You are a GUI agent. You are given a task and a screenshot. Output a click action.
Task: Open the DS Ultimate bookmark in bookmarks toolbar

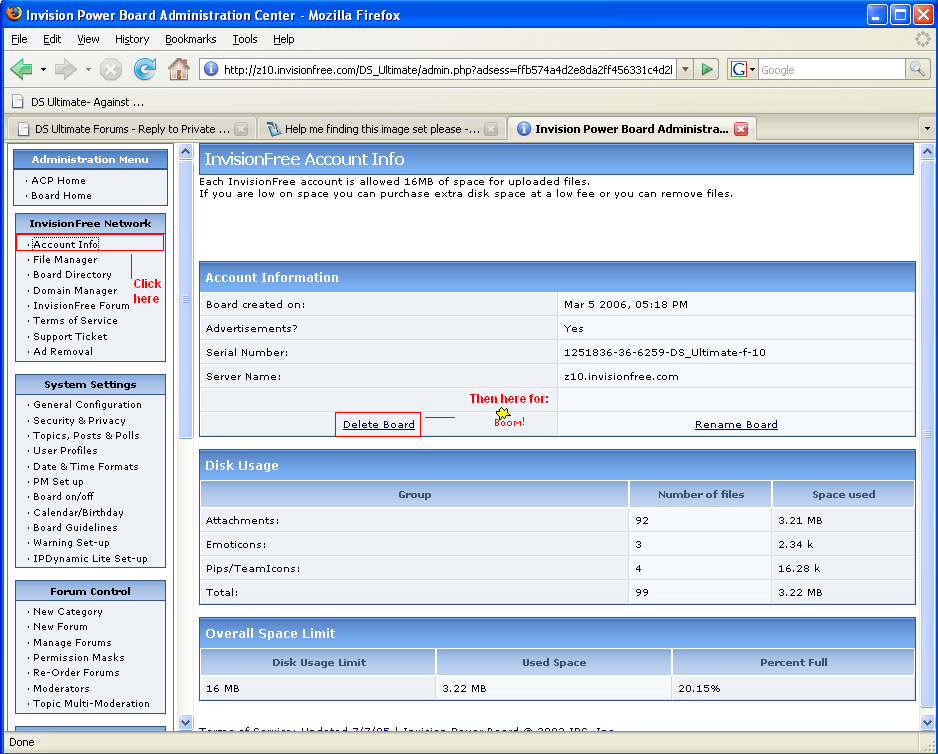click(78, 102)
